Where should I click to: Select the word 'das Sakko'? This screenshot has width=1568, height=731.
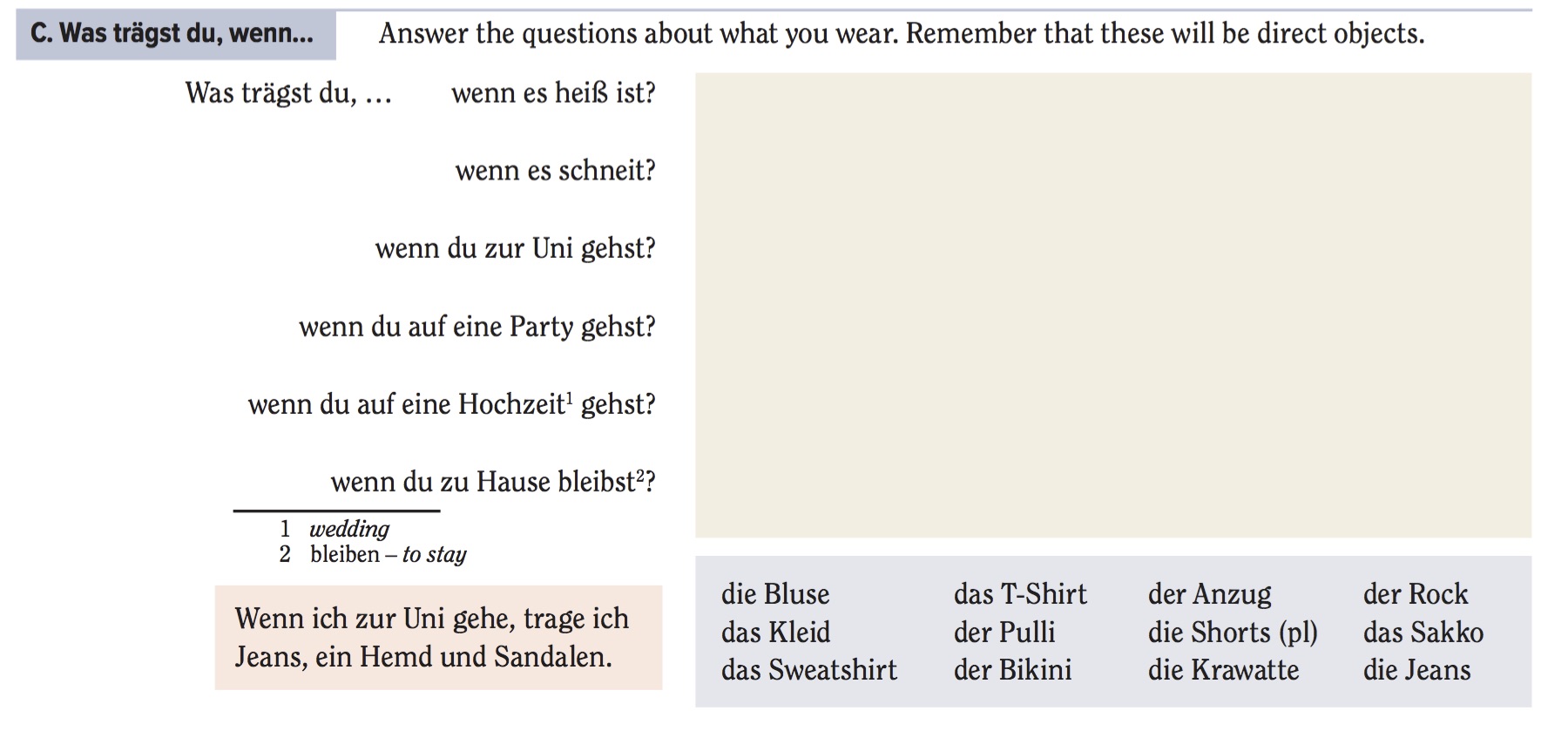pyautogui.click(x=1423, y=632)
